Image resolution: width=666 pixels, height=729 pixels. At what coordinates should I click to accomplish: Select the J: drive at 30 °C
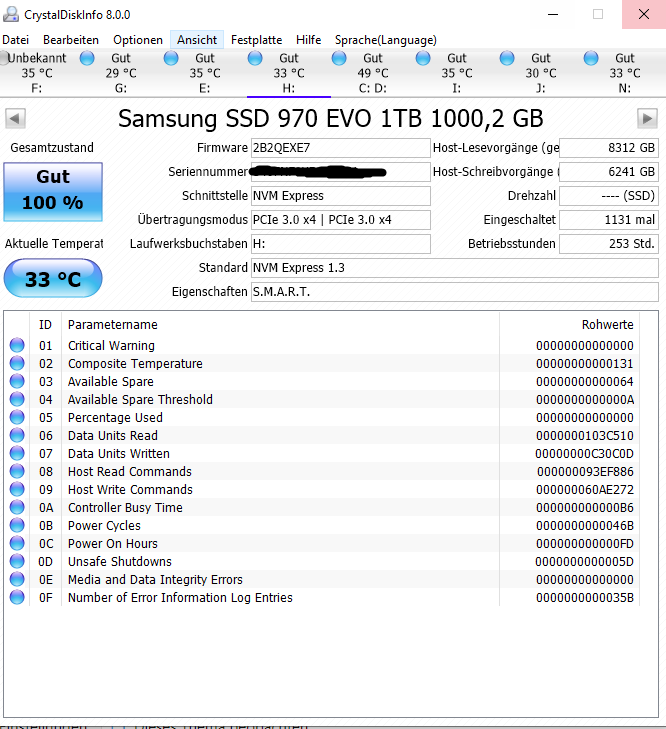[x=540, y=73]
